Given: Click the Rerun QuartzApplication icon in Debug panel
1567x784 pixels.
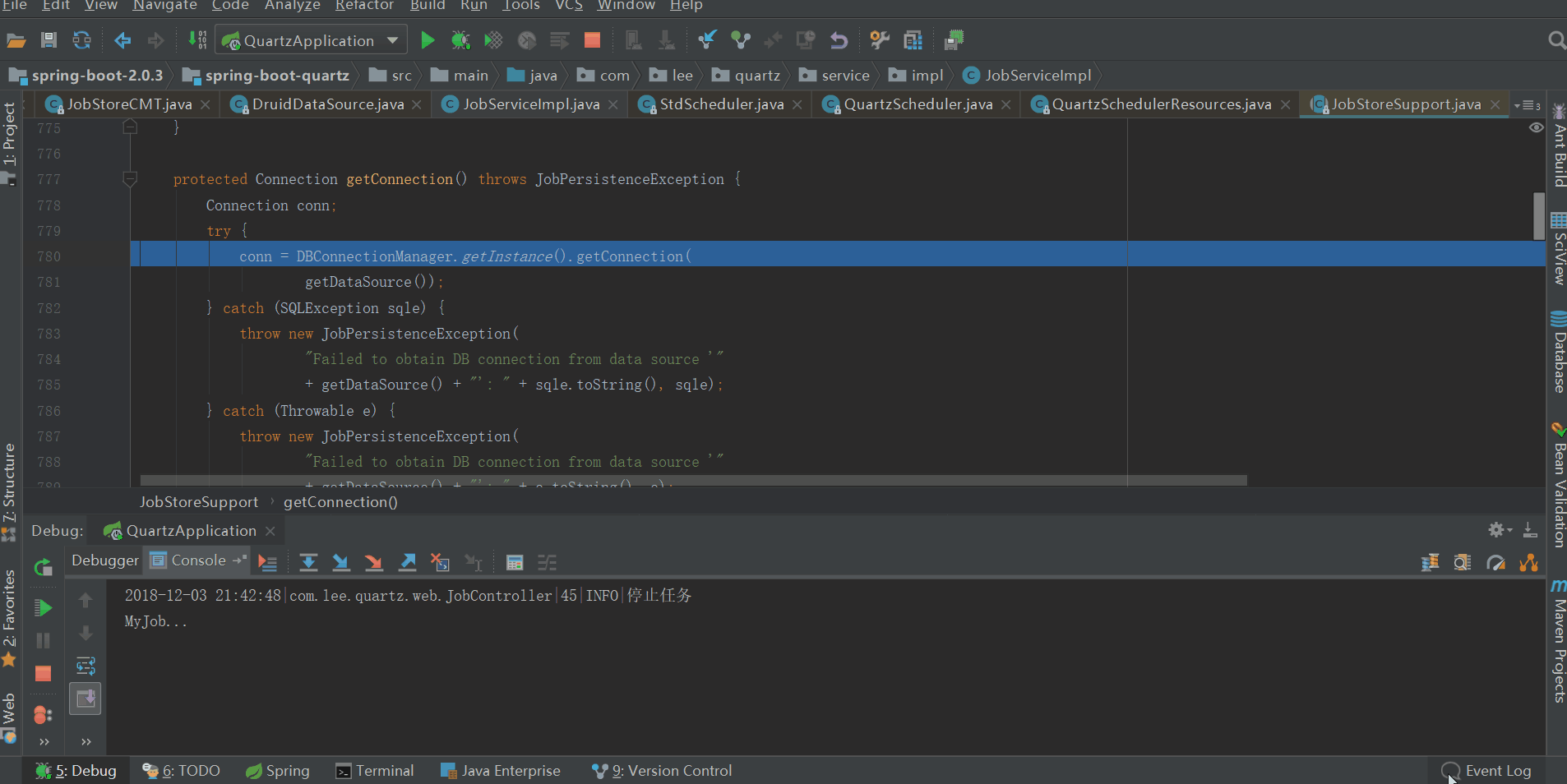Looking at the screenshot, I should 43,566.
